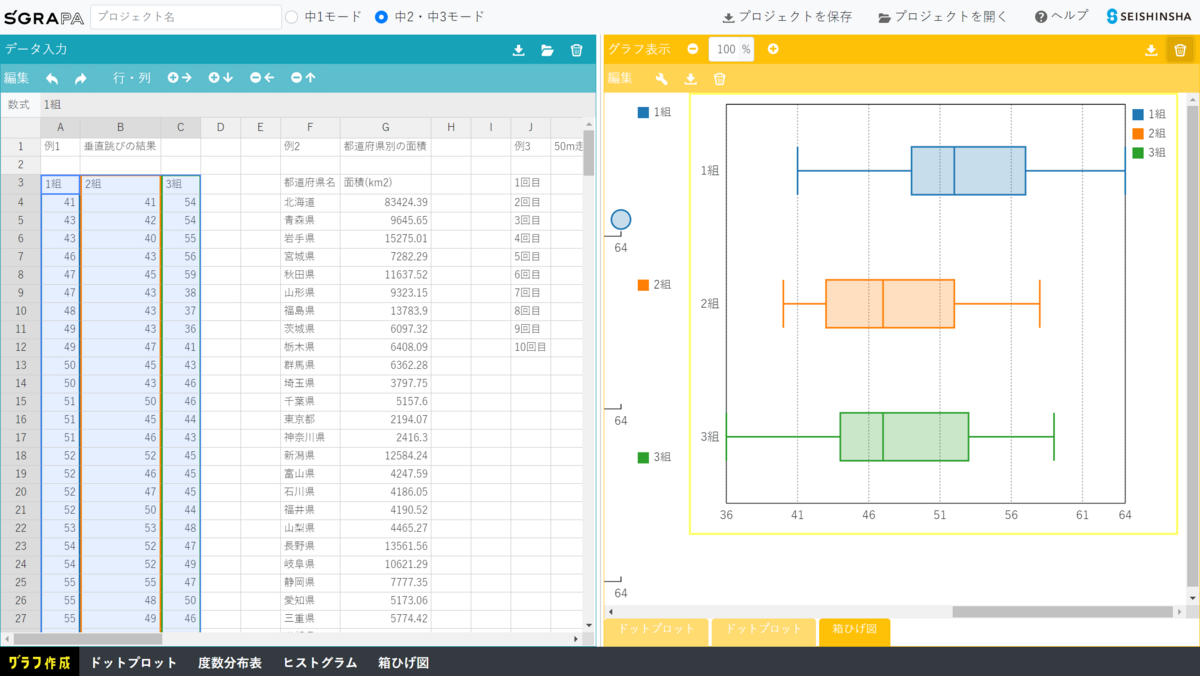Click the blue 1組 box plot box

coord(968,170)
